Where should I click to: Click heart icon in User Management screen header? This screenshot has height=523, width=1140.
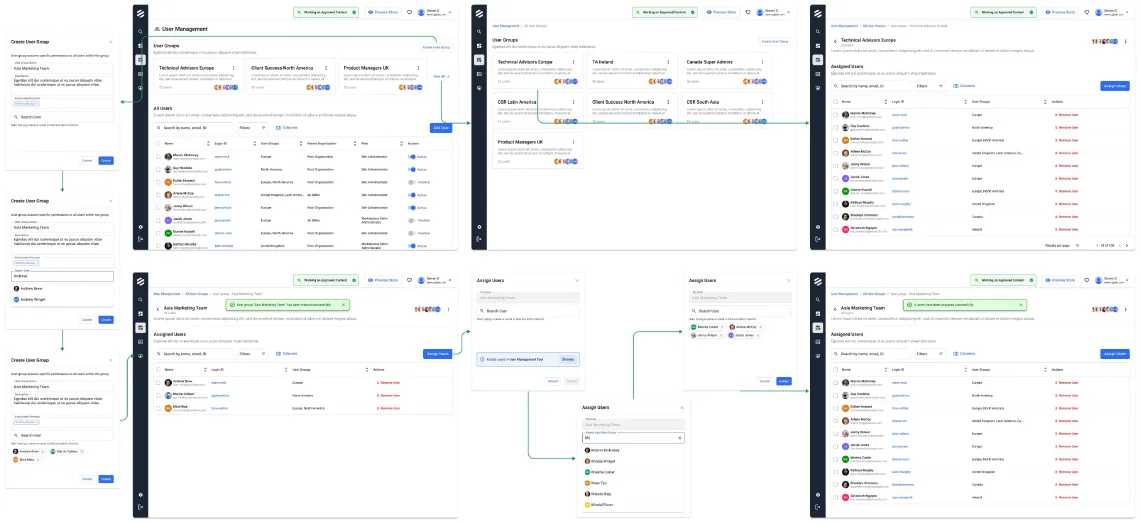pyautogui.click(x=409, y=12)
